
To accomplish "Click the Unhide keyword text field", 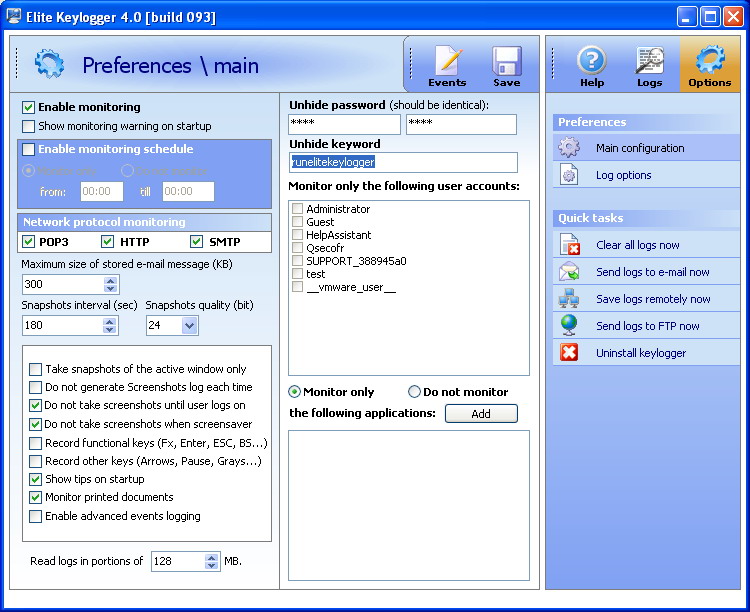I will [x=403, y=162].
